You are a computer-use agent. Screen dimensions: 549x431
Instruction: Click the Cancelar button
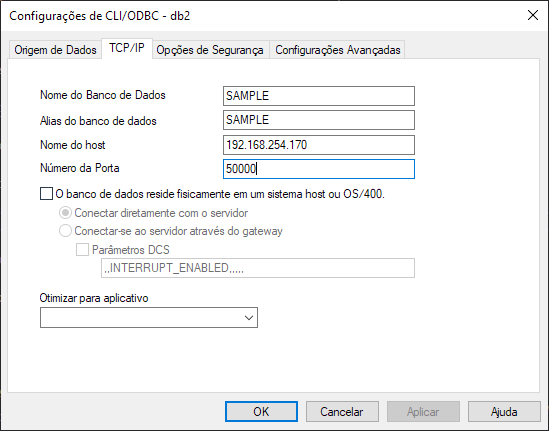coord(342,412)
